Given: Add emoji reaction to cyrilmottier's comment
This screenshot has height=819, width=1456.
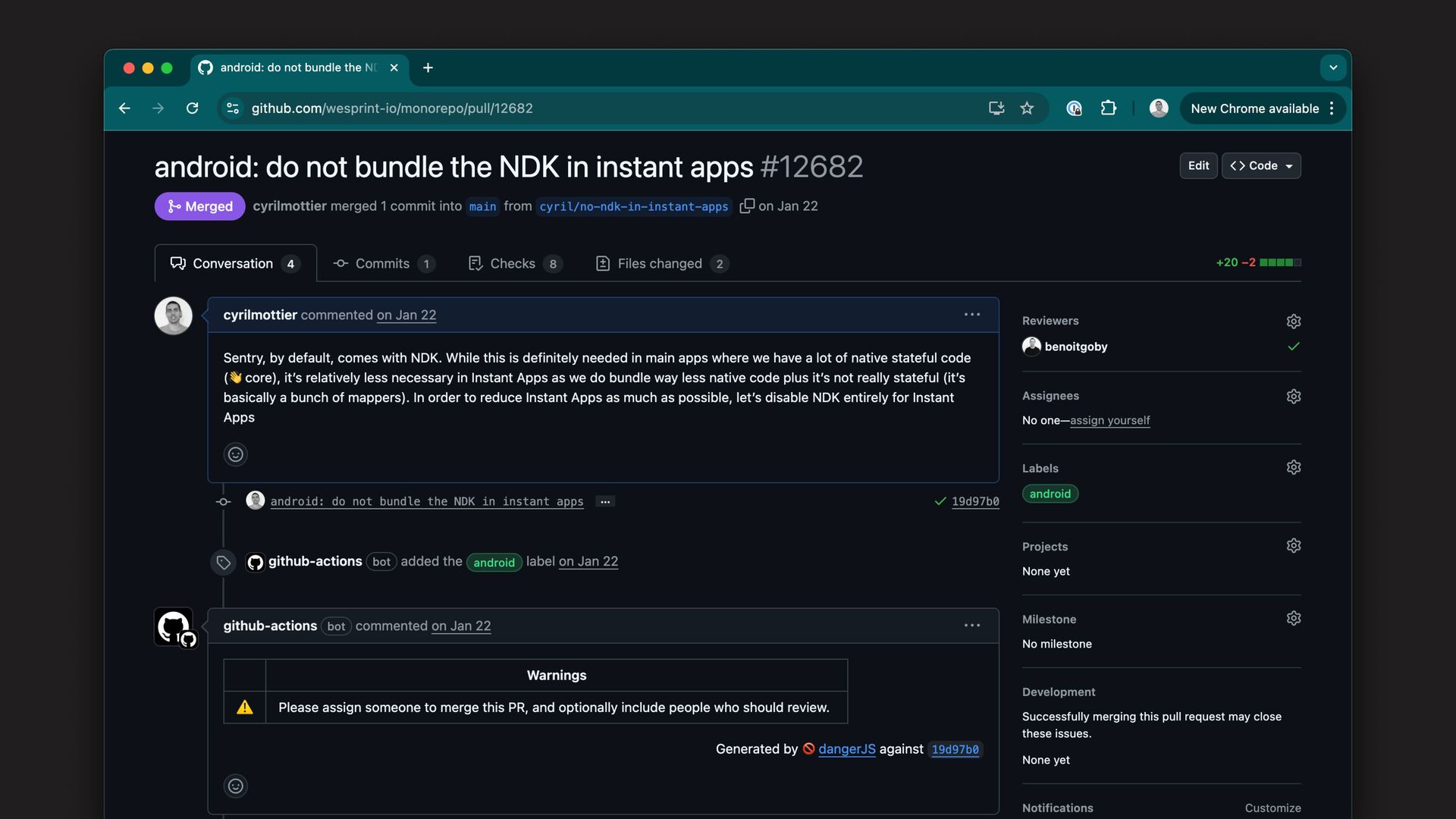Looking at the screenshot, I should coord(236,454).
